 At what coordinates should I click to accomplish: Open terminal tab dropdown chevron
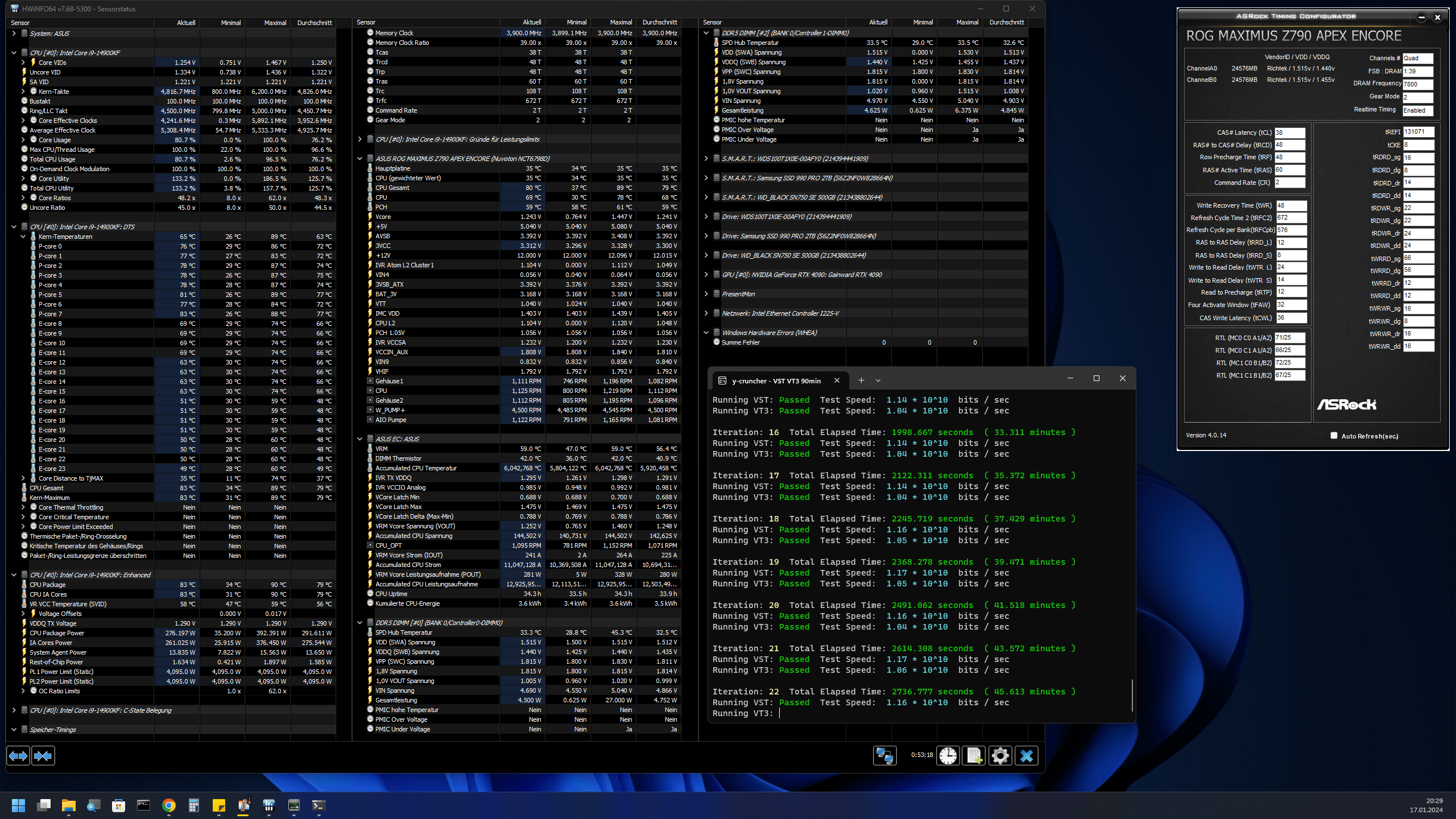[x=878, y=380]
